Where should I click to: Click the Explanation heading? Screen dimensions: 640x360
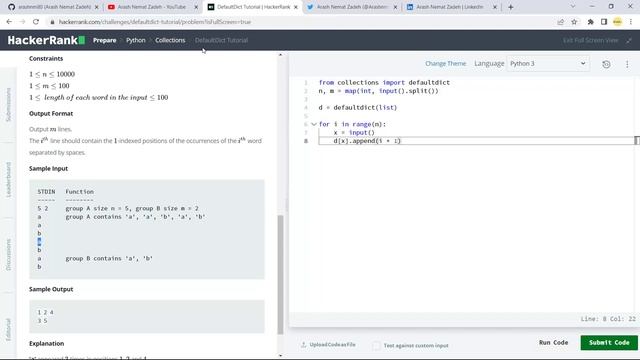pyautogui.click(x=47, y=344)
